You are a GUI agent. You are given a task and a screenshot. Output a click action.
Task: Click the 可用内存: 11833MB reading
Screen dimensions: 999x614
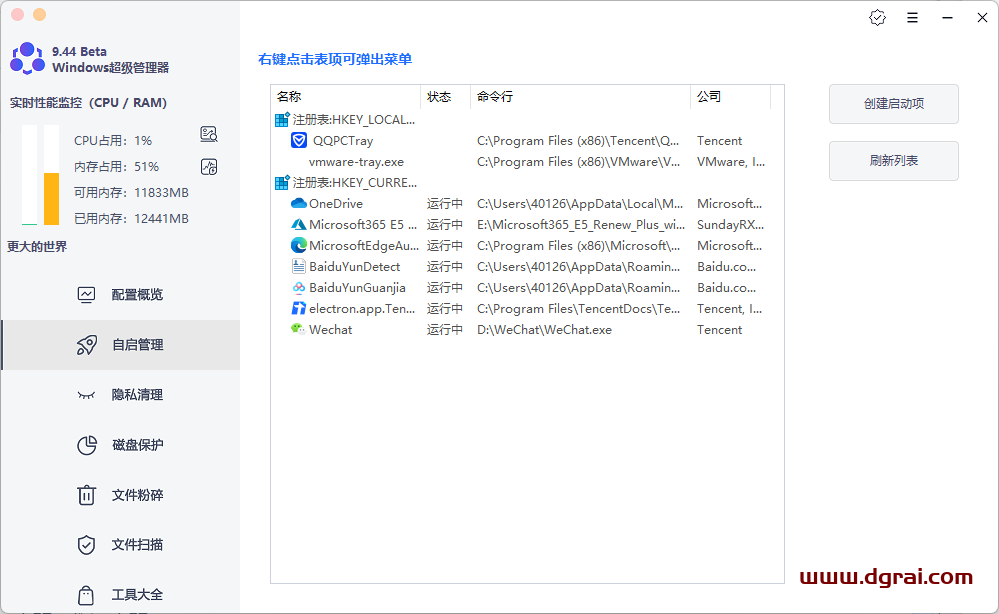[131, 192]
